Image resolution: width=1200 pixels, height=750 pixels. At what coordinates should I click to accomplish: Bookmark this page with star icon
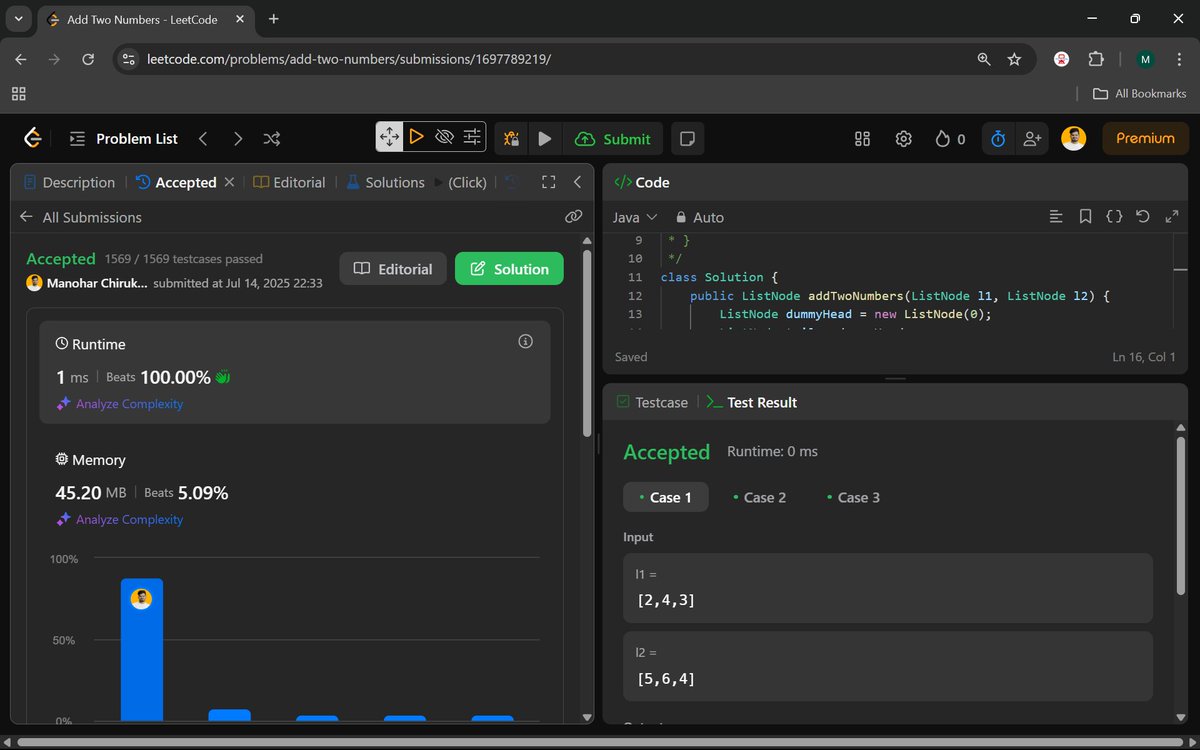(1014, 59)
